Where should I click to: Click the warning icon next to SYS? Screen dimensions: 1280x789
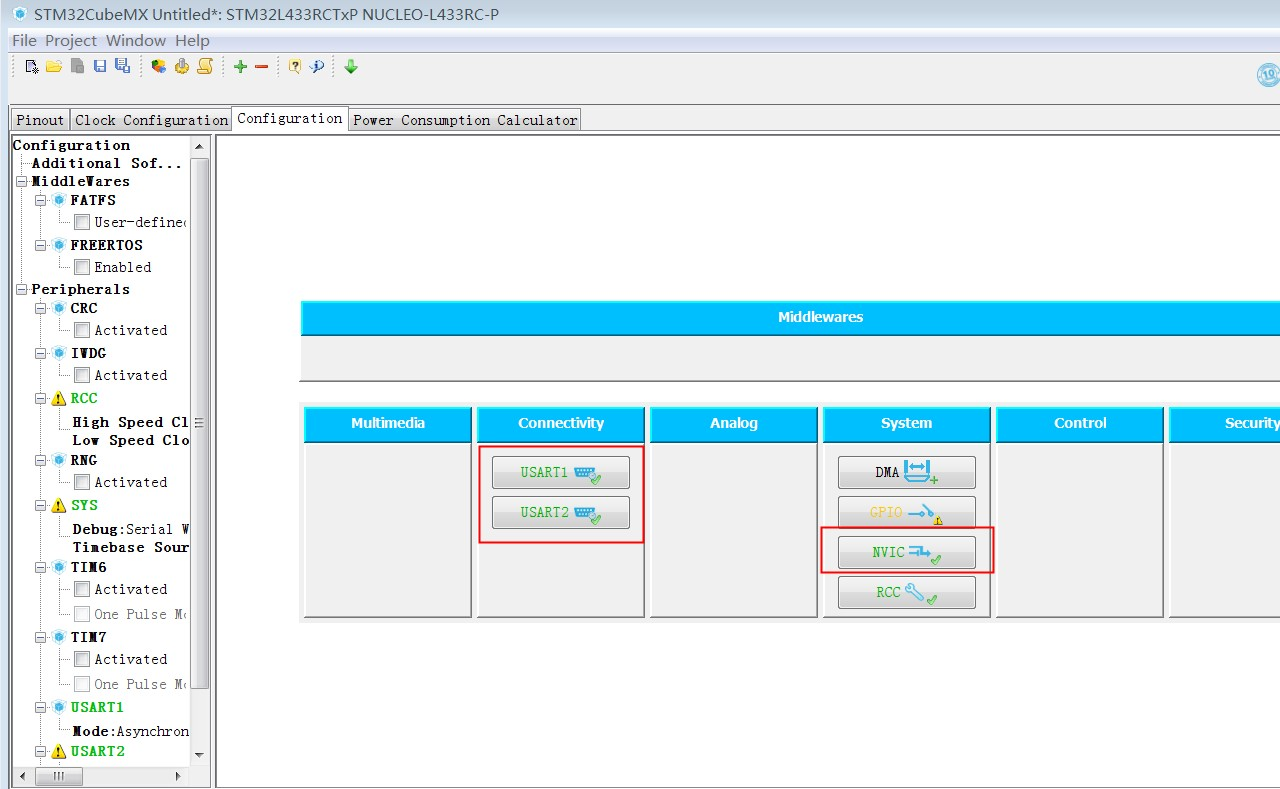tap(59, 505)
